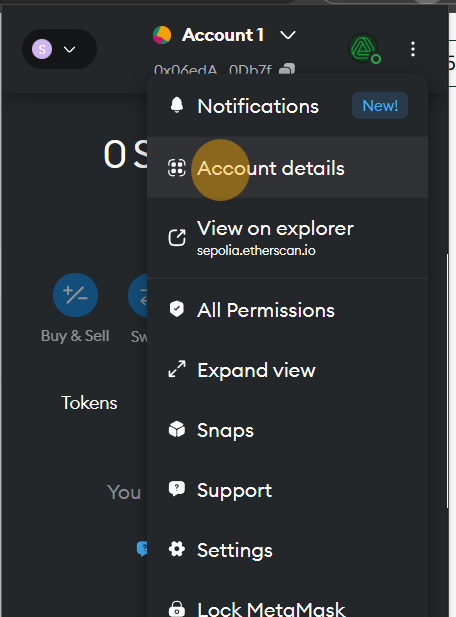
Task: Click the Account details QR grid icon
Action: (x=177, y=168)
